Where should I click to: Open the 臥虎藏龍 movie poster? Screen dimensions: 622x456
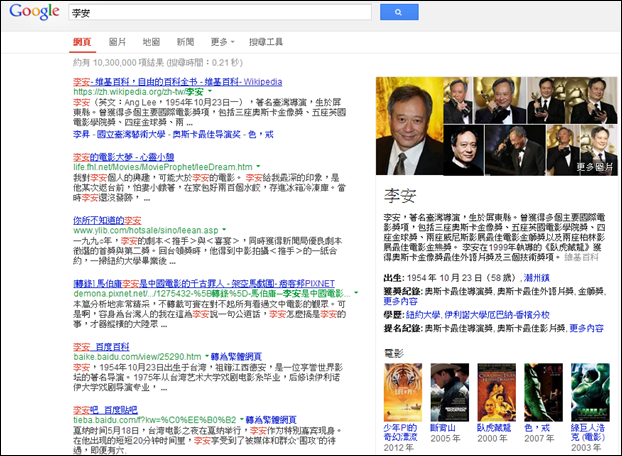click(496, 392)
